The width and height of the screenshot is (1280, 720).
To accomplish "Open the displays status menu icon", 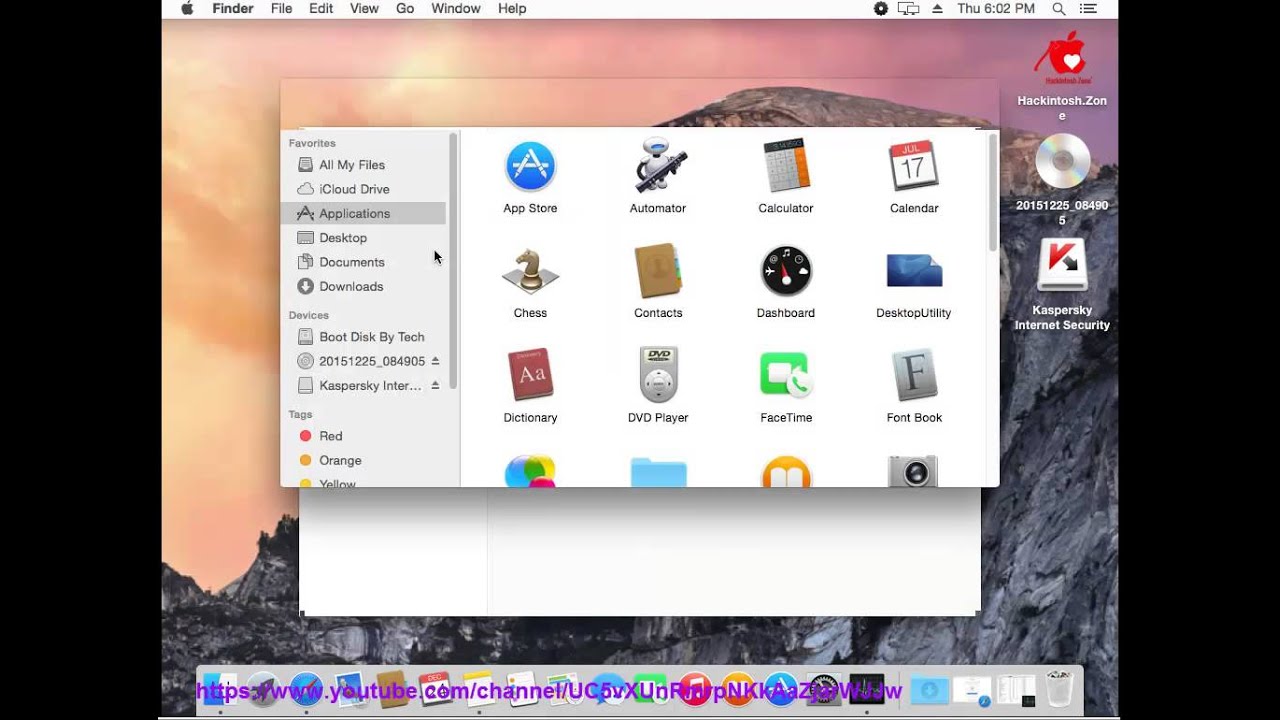I will tap(908, 8).
